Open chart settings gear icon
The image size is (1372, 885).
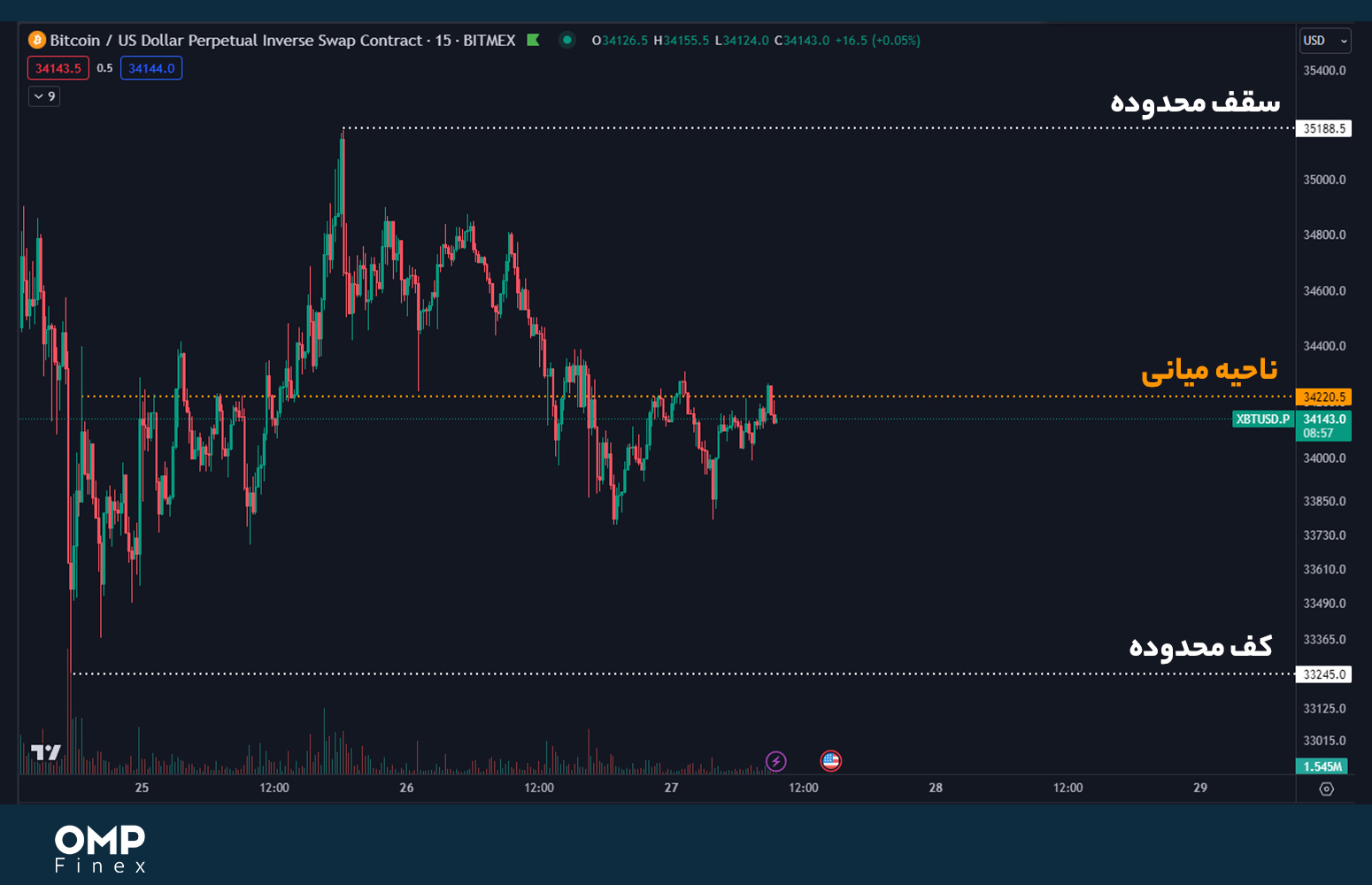coord(1326,789)
